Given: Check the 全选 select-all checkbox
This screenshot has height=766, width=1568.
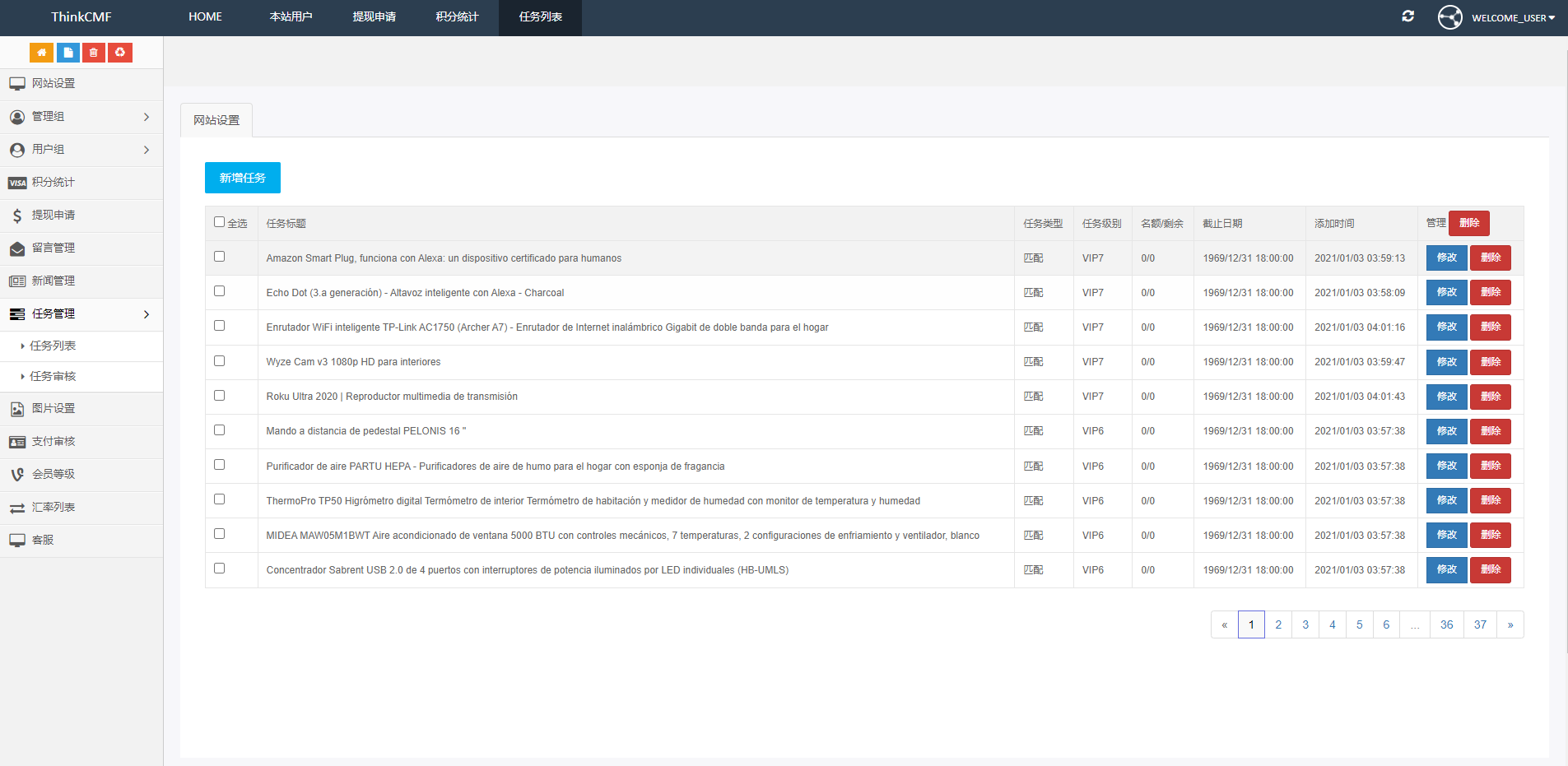Looking at the screenshot, I should tap(219, 222).
